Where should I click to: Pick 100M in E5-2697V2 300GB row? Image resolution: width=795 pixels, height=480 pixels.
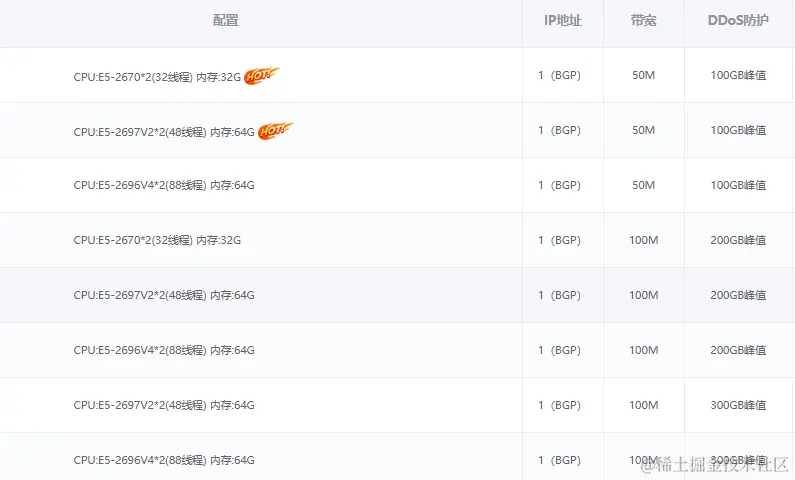click(x=643, y=405)
